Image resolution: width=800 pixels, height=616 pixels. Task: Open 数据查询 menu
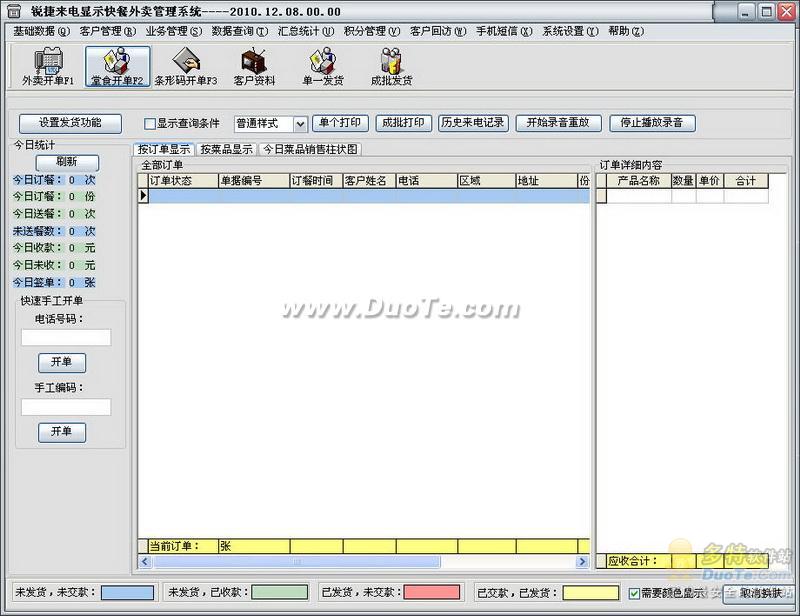pyautogui.click(x=240, y=31)
